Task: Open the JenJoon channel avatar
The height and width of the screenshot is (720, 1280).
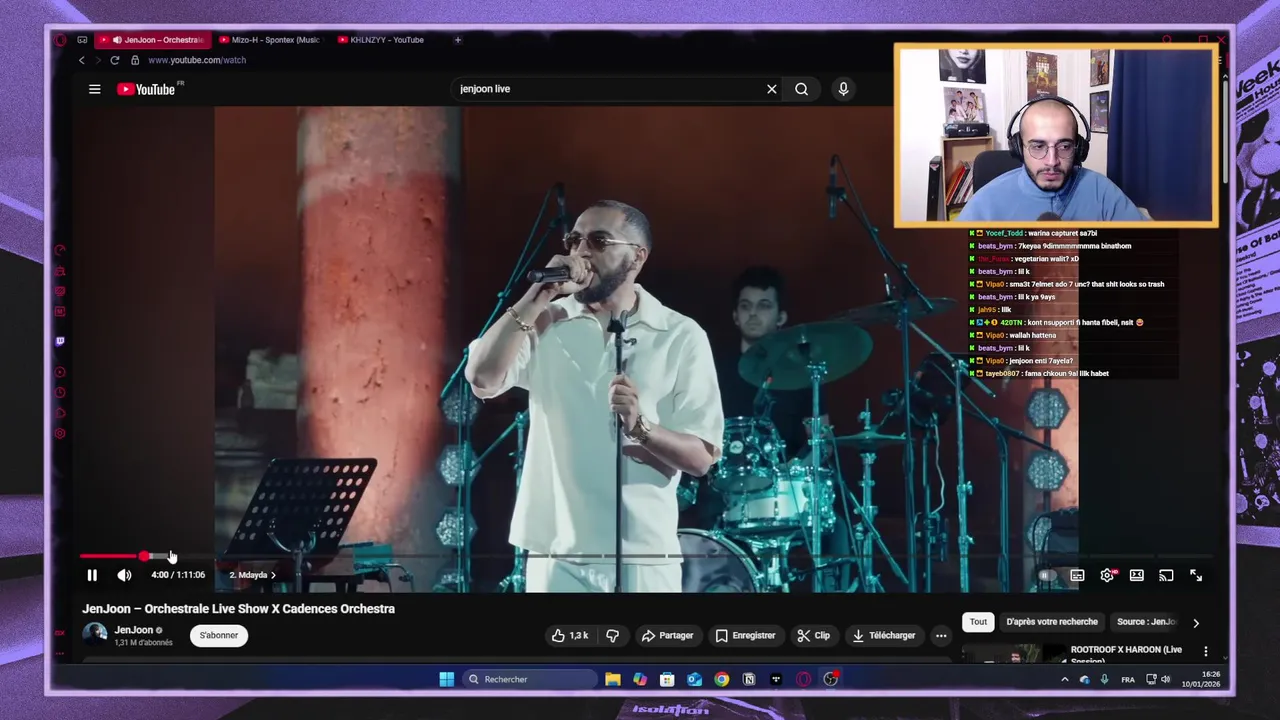Action: tap(95, 635)
